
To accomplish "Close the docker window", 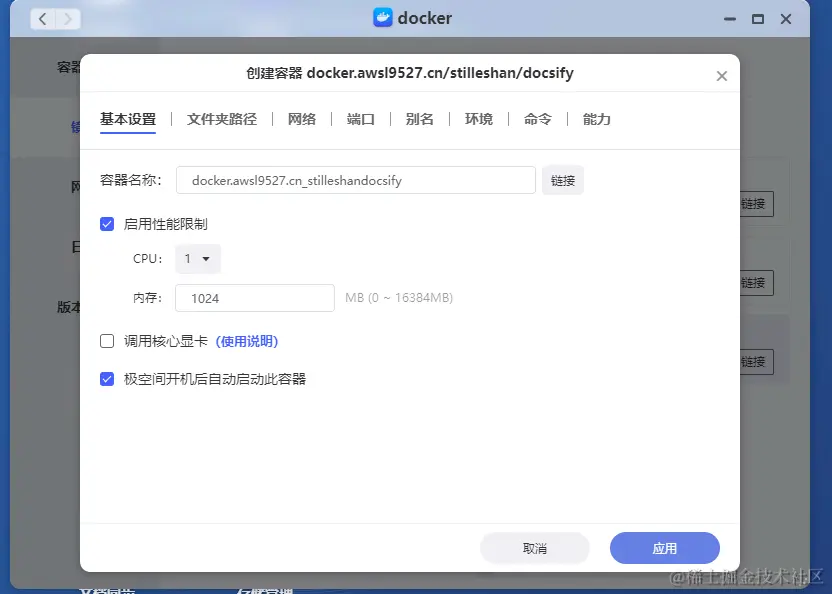I will [786, 19].
